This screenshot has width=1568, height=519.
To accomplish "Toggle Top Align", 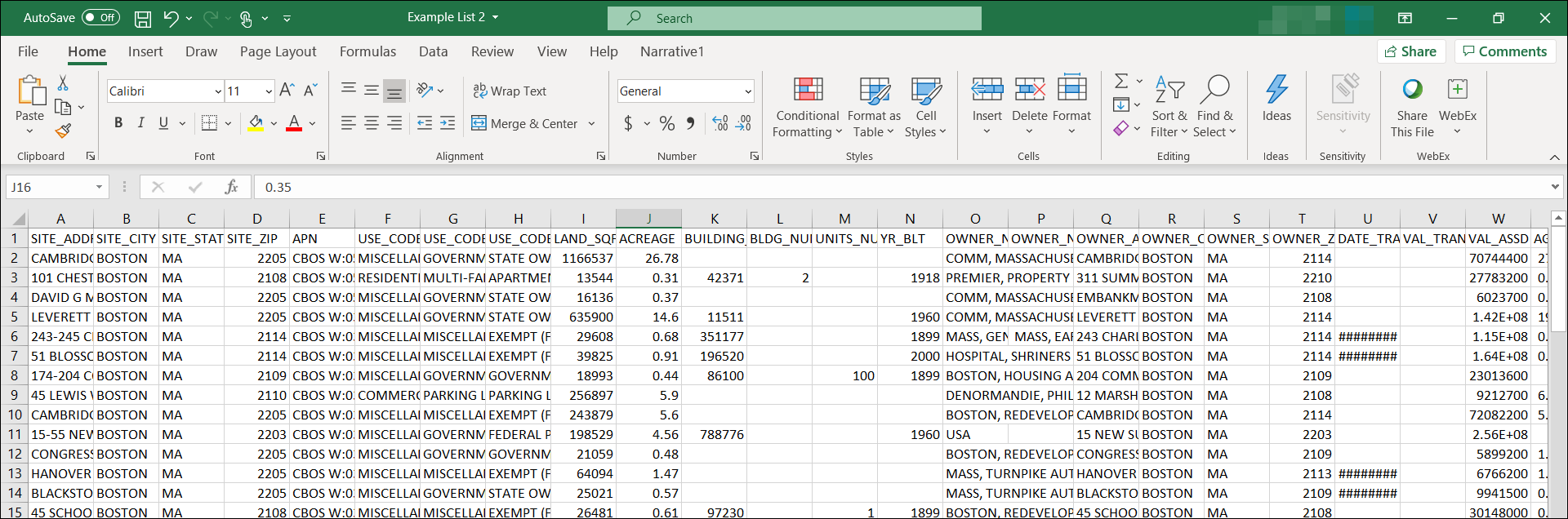I will tap(349, 90).
